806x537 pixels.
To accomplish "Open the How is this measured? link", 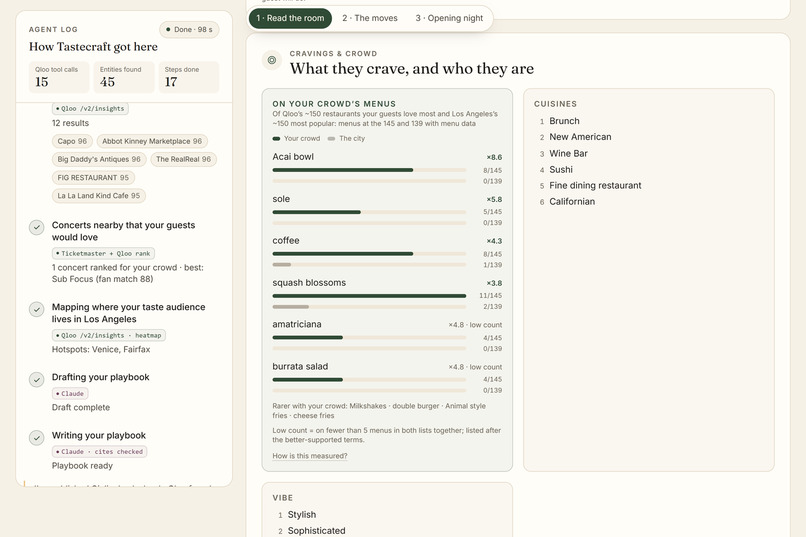I will click(x=310, y=456).
